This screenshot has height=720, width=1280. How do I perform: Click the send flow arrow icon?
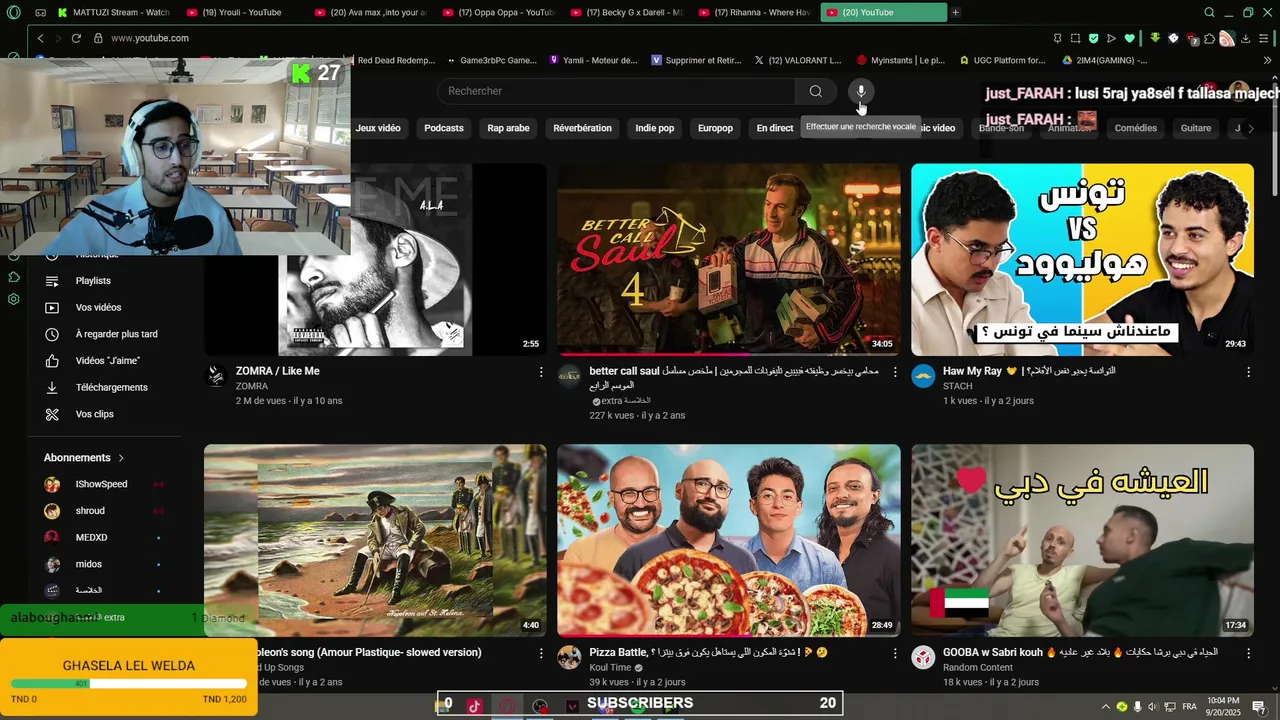[1111, 38]
